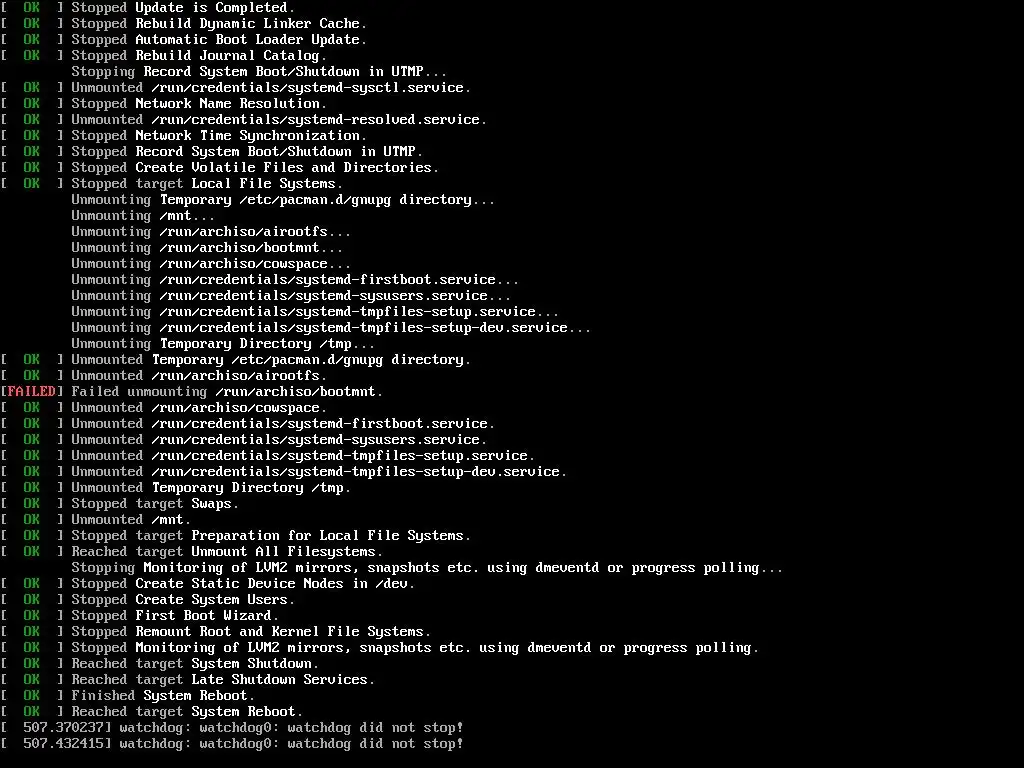This screenshot has width=1024, height=768.
Task: Click 'Unmounting /run/archiso/airootfs...' line
Action: click(211, 232)
